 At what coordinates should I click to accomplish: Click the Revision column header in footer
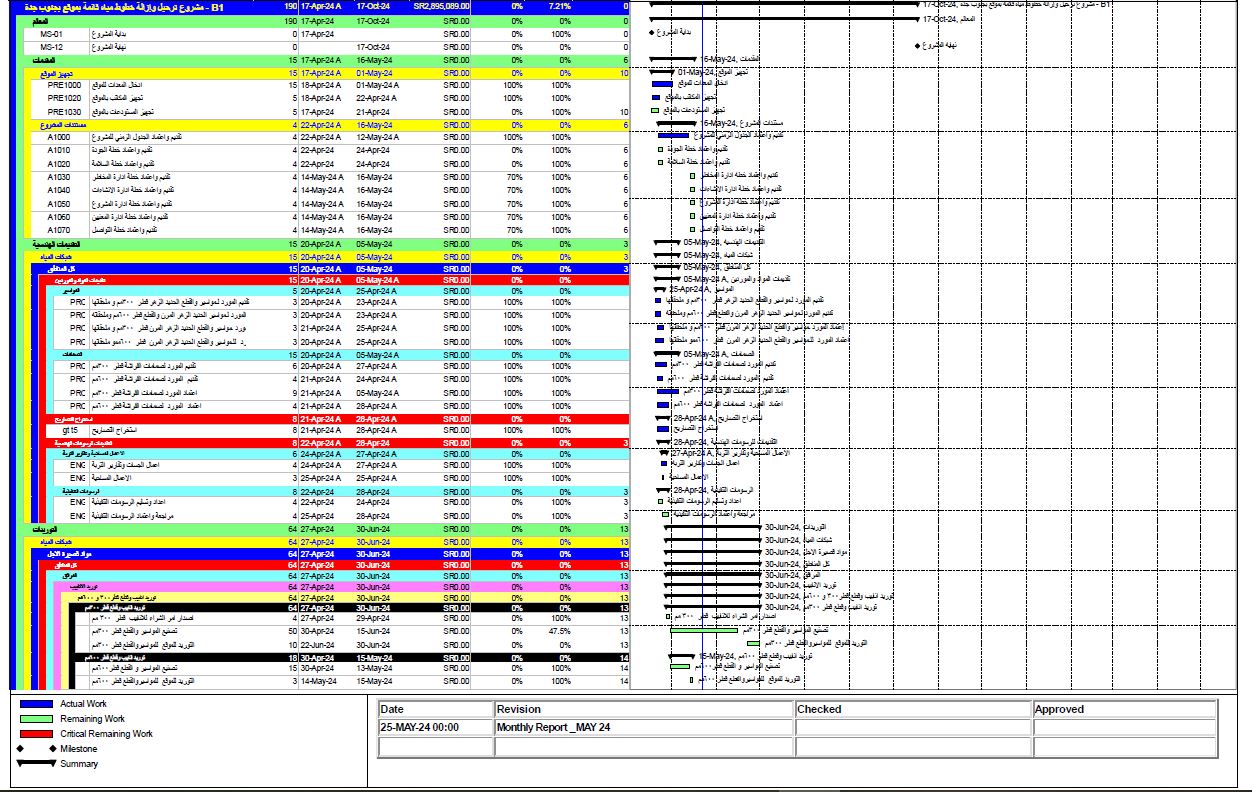518,709
